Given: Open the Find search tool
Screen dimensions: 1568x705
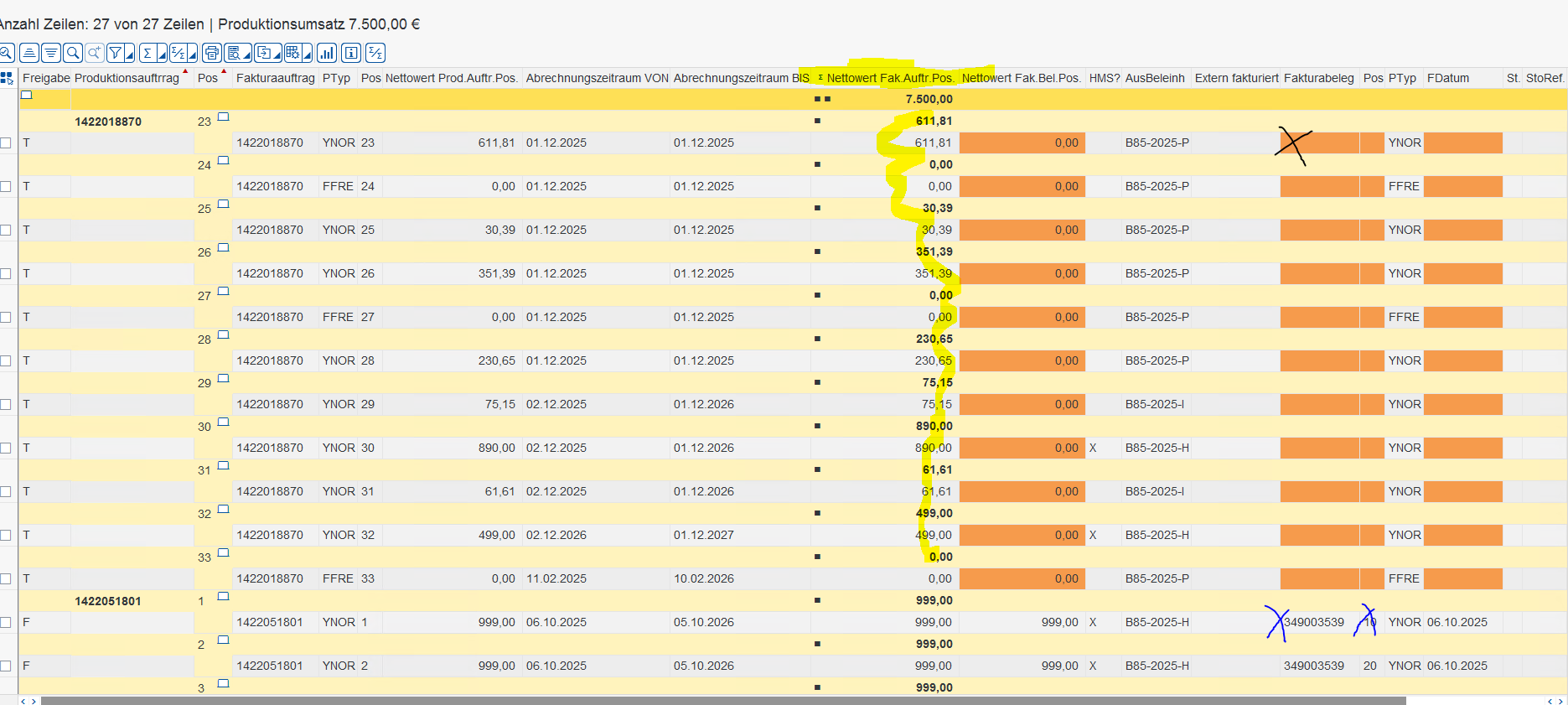Looking at the screenshot, I should pos(73,53).
